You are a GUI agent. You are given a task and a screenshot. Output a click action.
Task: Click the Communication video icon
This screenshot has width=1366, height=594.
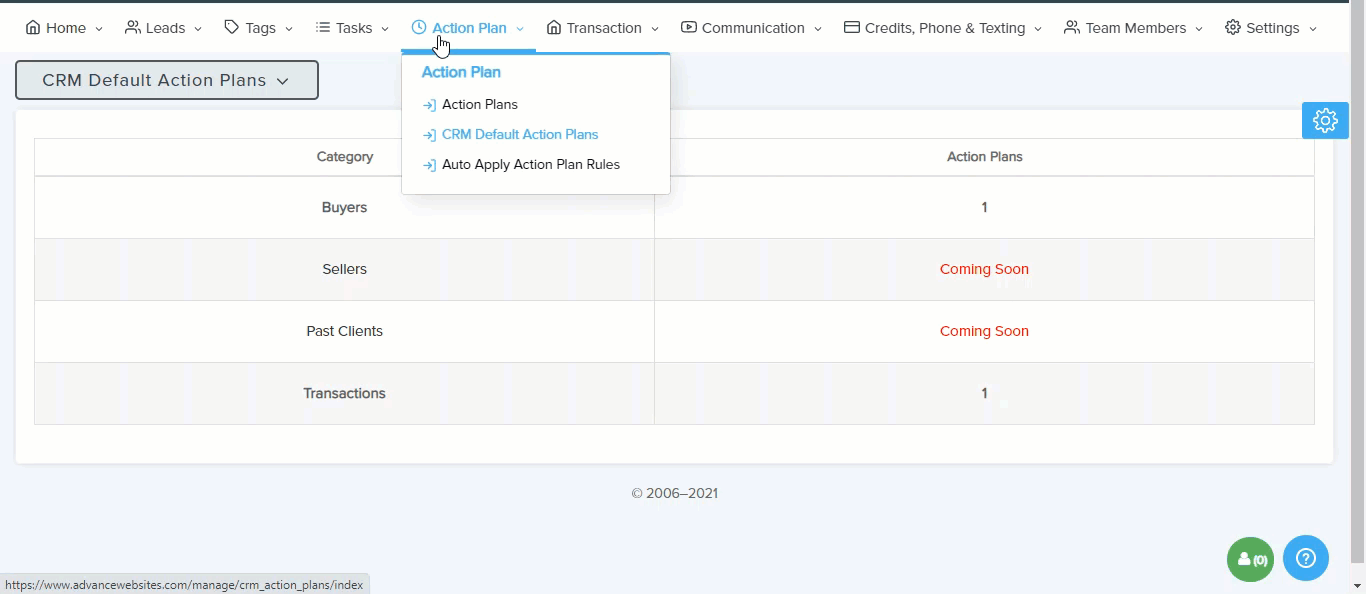click(x=689, y=28)
